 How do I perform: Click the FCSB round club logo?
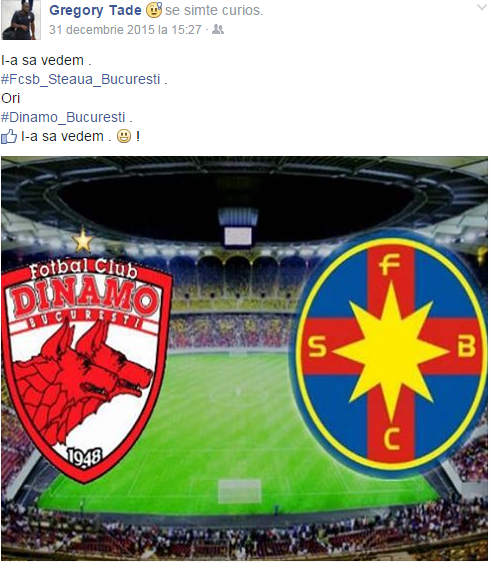tap(390, 353)
